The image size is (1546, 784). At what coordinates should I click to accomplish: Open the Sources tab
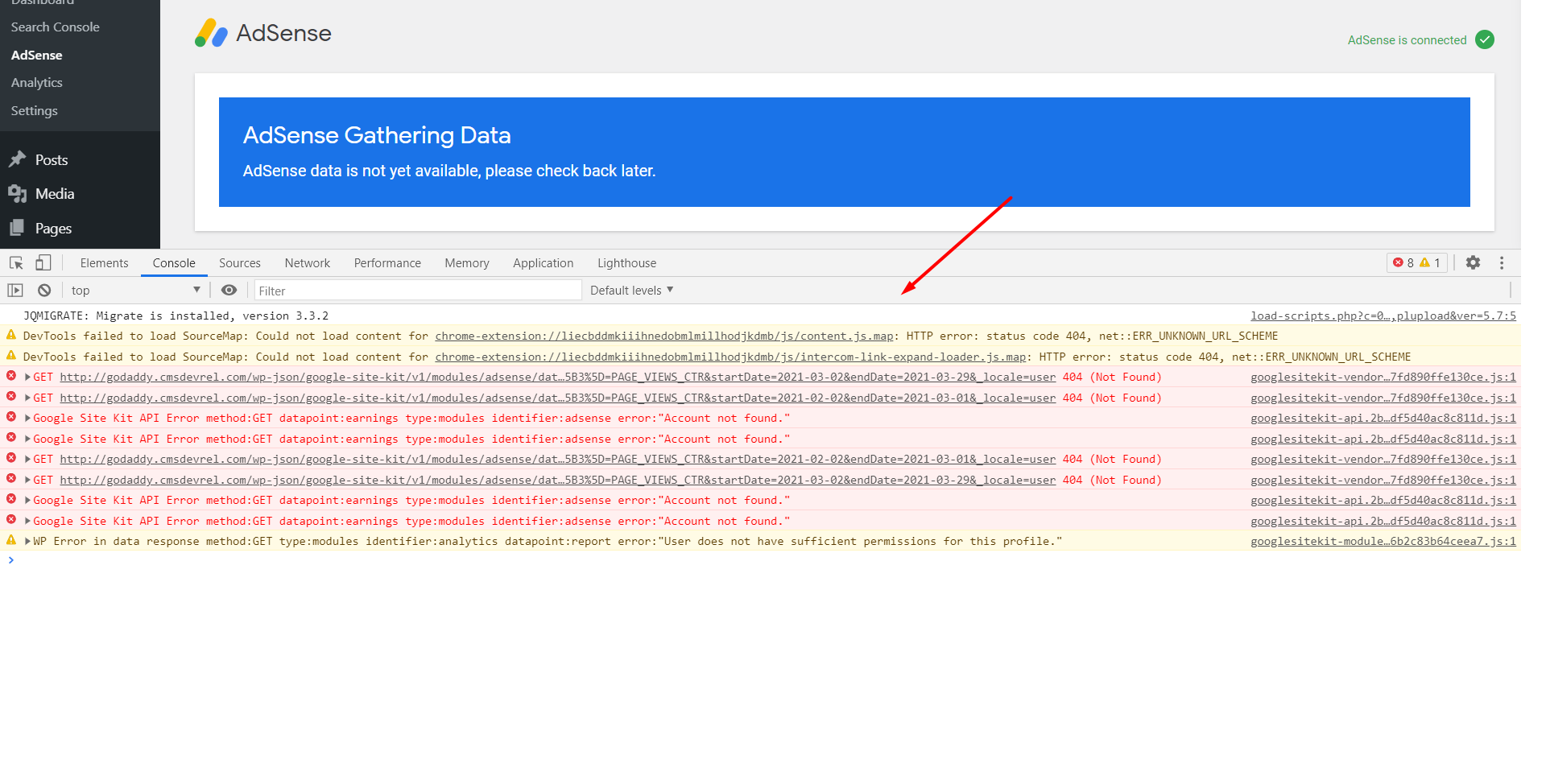click(x=240, y=262)
